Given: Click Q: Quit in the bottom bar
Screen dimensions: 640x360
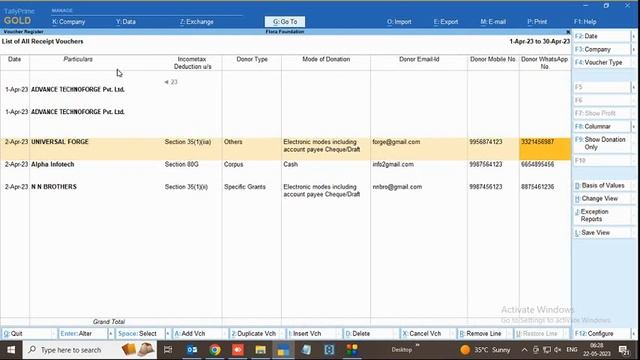Looking at the screenshot, I should pyautogui.click(x=27, y=333).
